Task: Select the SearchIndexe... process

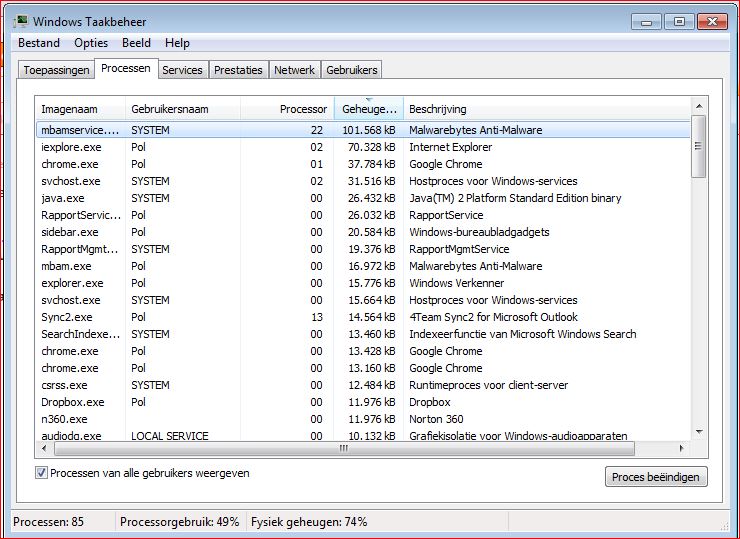Action: pyautogui.click(x=363, y=334)
